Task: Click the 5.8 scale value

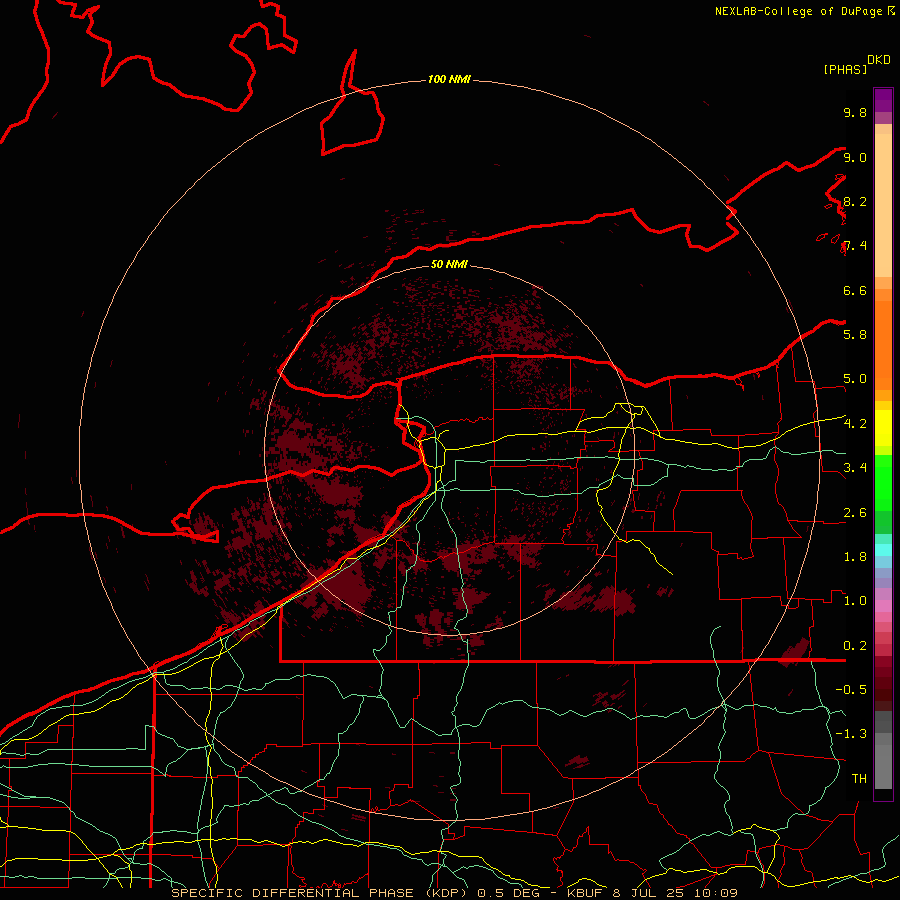Action: coord(855,334)
